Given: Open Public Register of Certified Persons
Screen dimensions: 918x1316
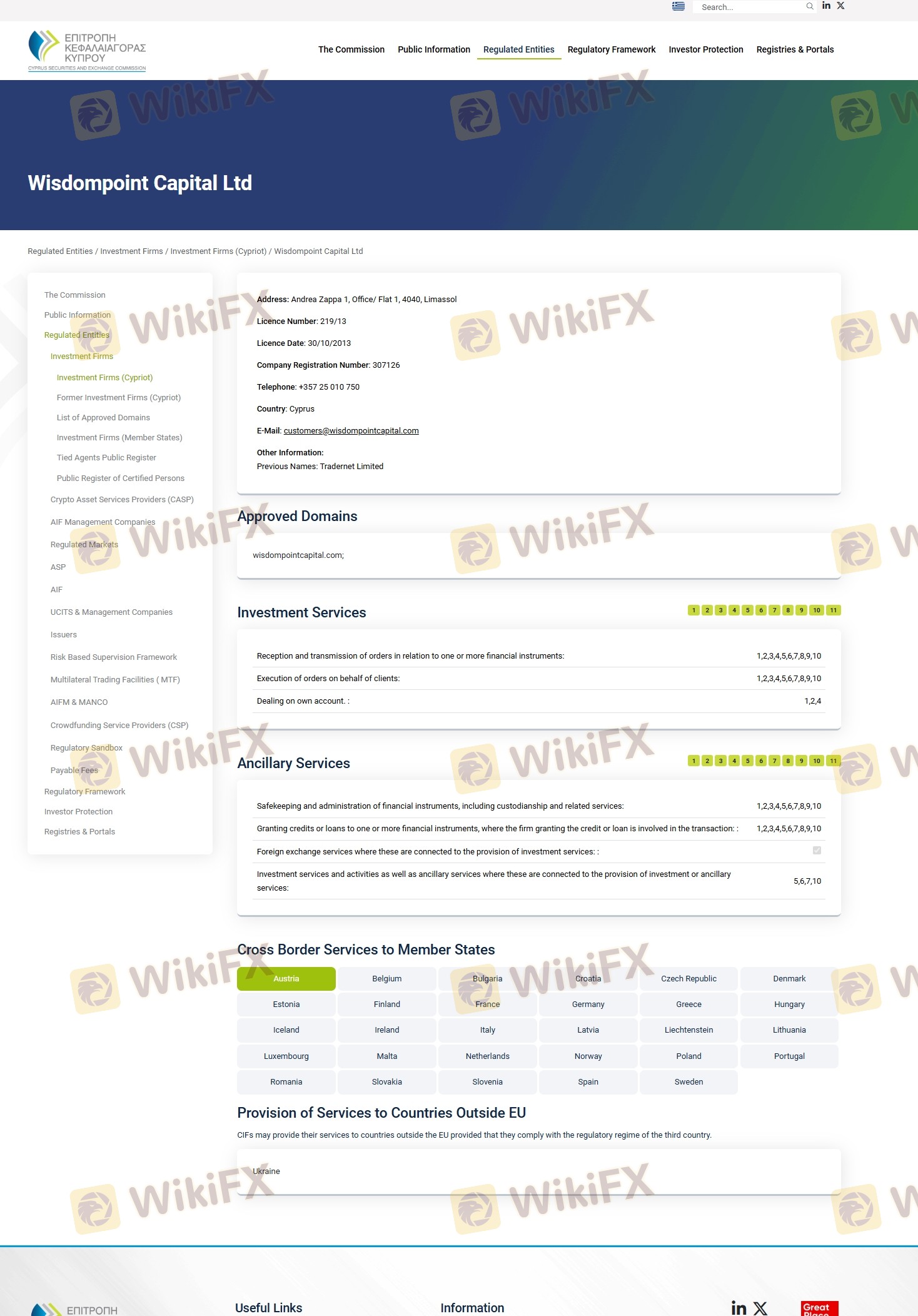Looking at the screenshot, I should [121, 478].
